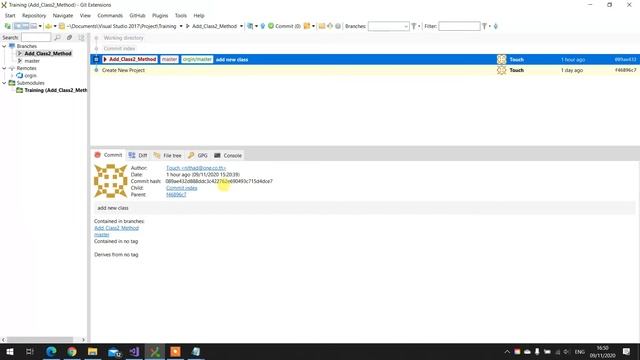640x360 pixels.
Task: Open the Plugins menu
Action: [160, 16]
